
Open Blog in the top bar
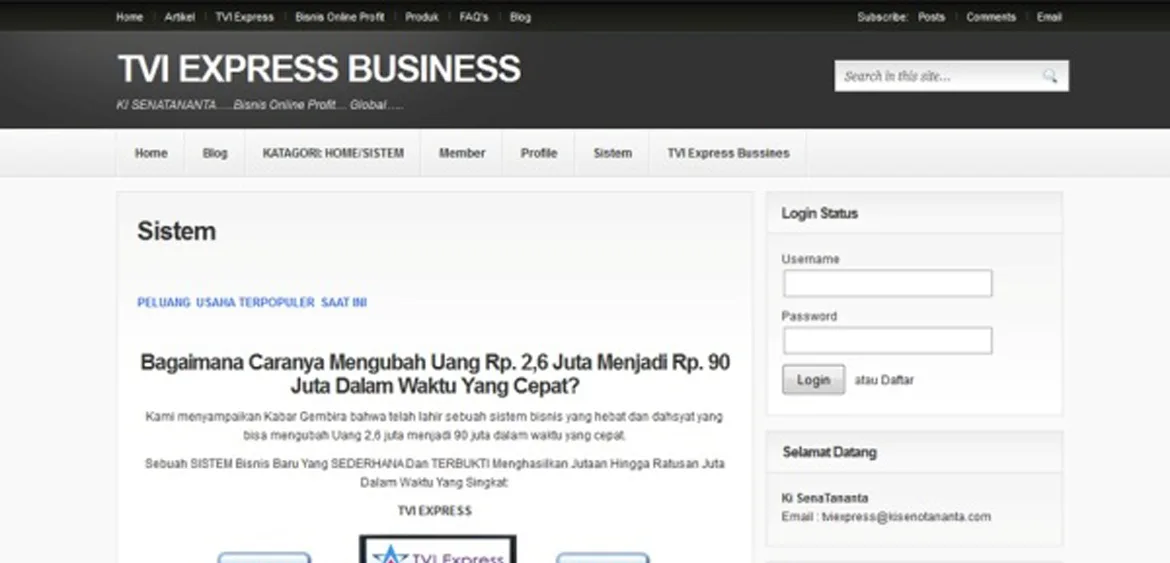point(520,17)
